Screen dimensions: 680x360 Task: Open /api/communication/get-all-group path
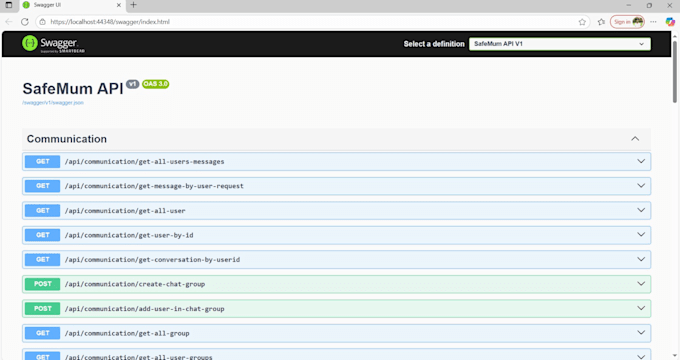(x=127, y=333)
